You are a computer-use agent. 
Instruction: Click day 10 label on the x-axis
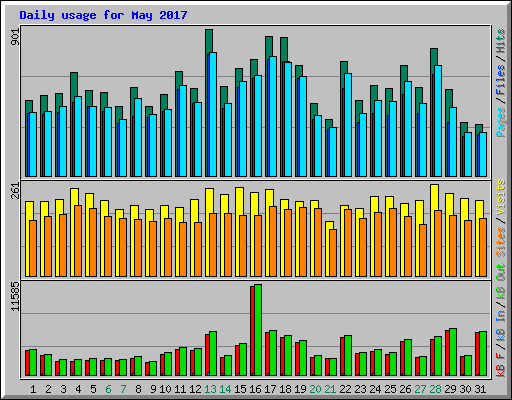[x=165, y=389]
